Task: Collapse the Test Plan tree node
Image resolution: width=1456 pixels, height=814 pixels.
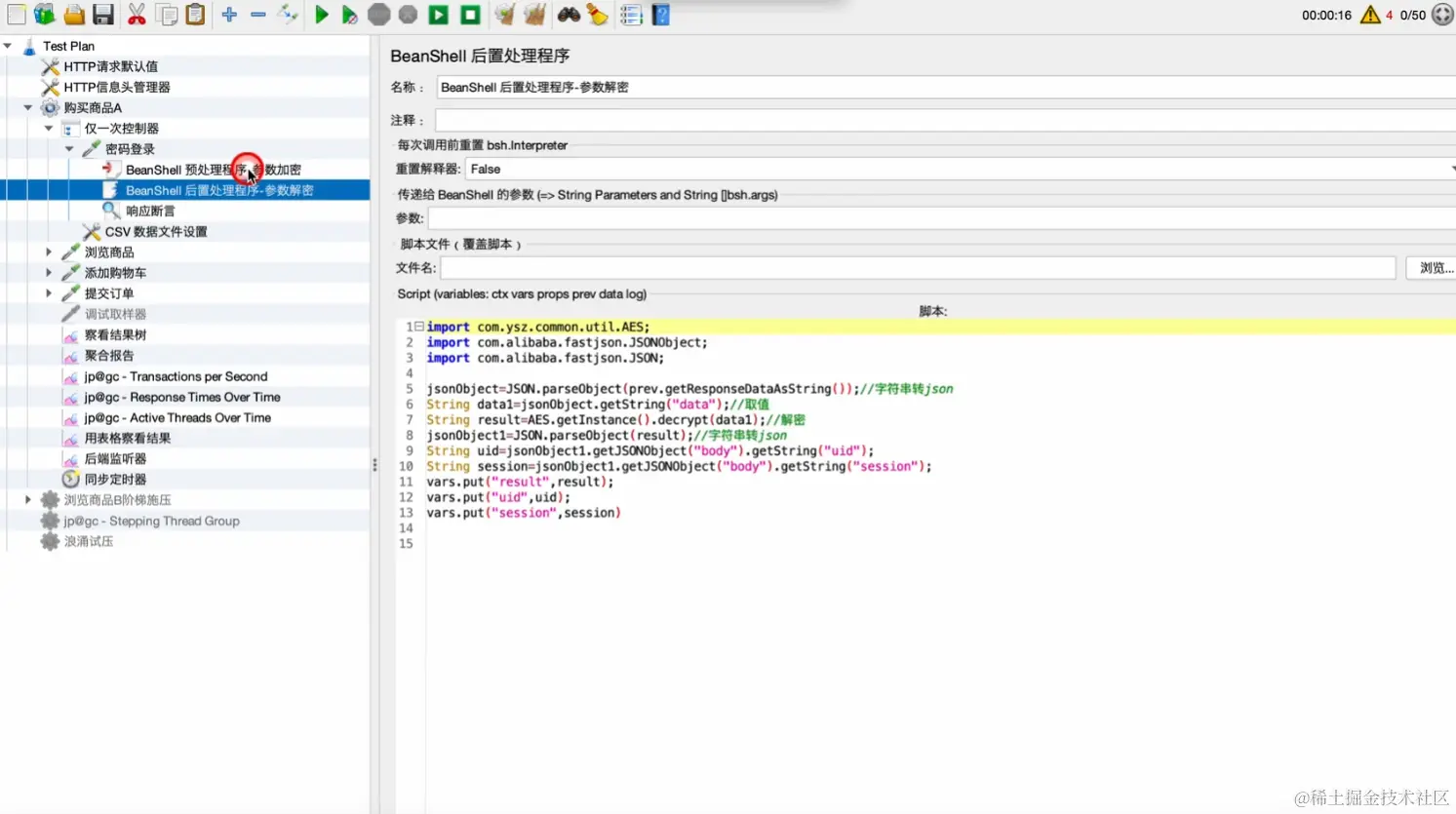Action: [8, 46]
